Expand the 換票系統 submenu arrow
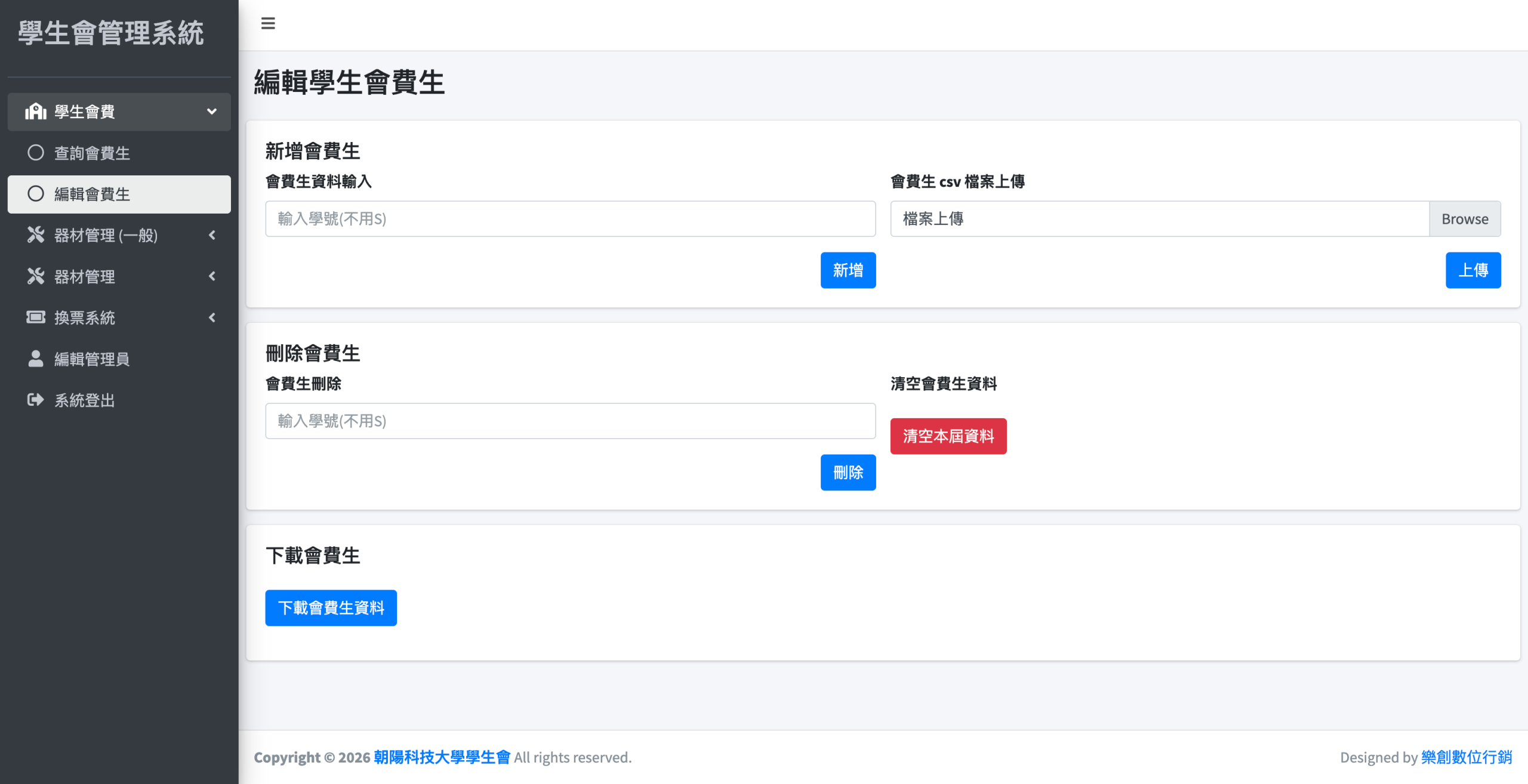The width and height of the screenshot is (1528, 784). coord(211,317)
